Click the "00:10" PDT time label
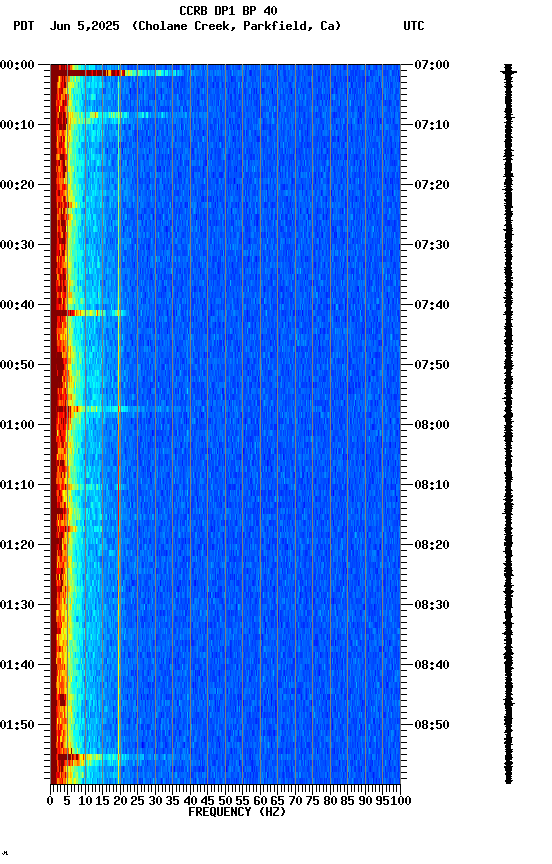The width and height of the screenshot is (552, 864). pyautogui.click(x=17, y=125)
